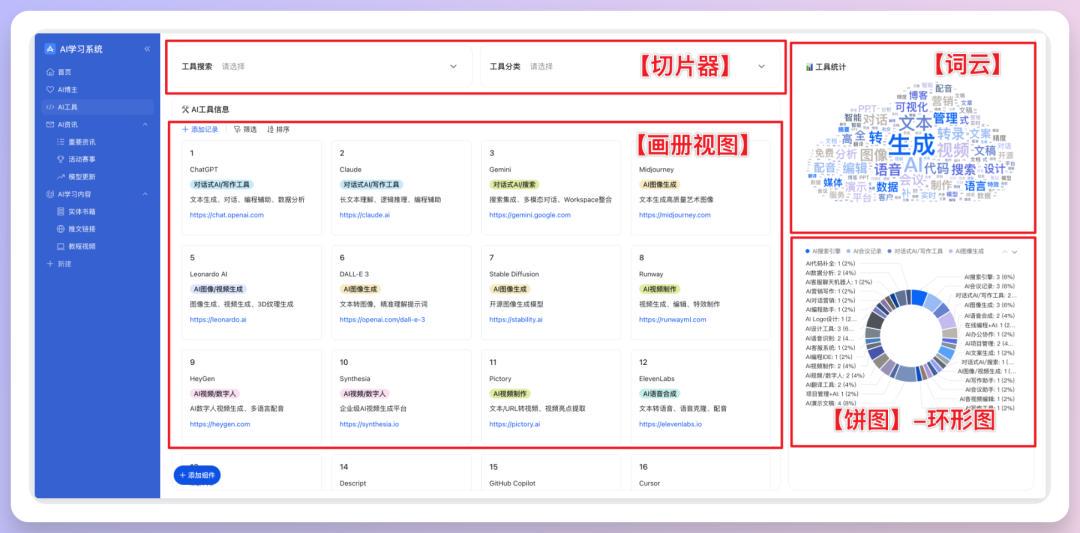This screenshot has height=533, width=1080.
Task: Click the 排序 sort button
Action: pyautogui.click(x=278, y=129)
